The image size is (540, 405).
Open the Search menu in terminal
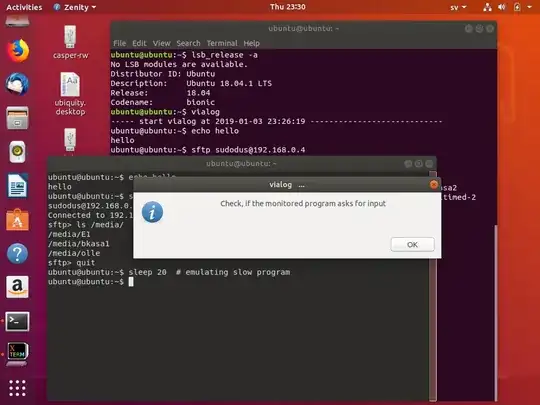coord(188,43)
